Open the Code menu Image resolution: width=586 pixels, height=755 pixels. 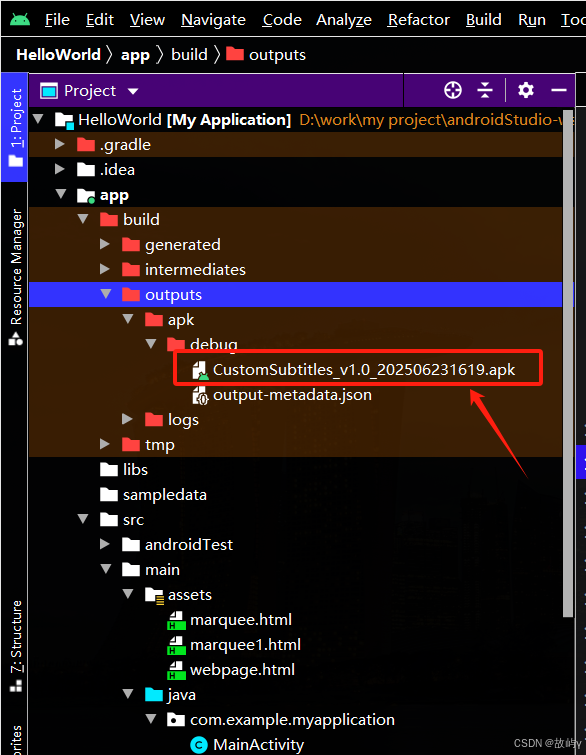282,20
